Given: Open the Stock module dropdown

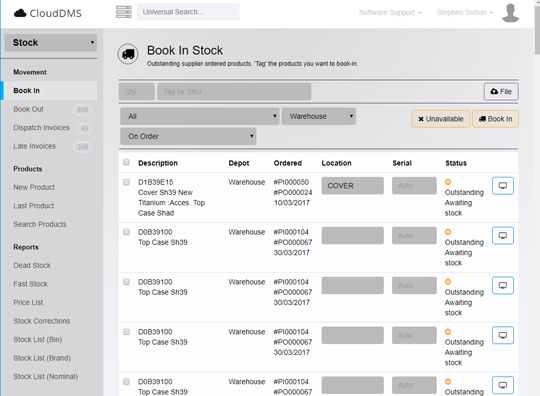Looking at the screenshot, I should [x=51, y=43].
